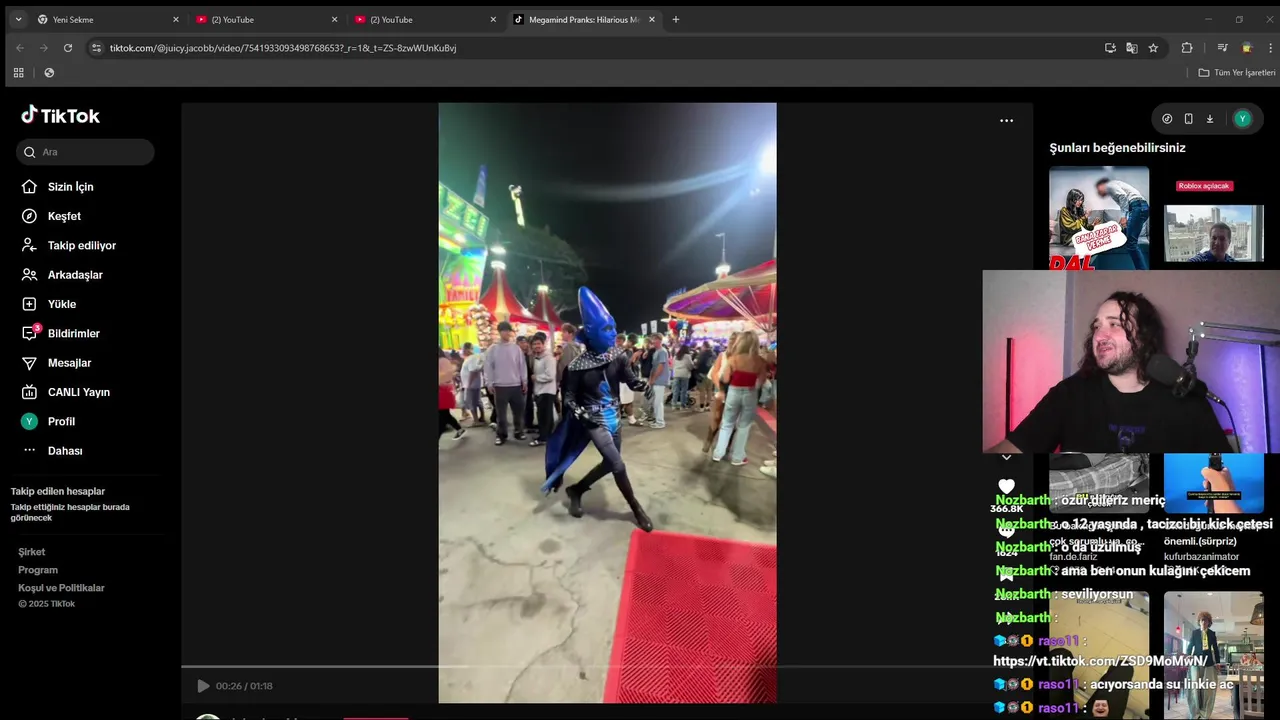Click the browser back arrow
The image size is (1280, 720).
pos(19,48)
